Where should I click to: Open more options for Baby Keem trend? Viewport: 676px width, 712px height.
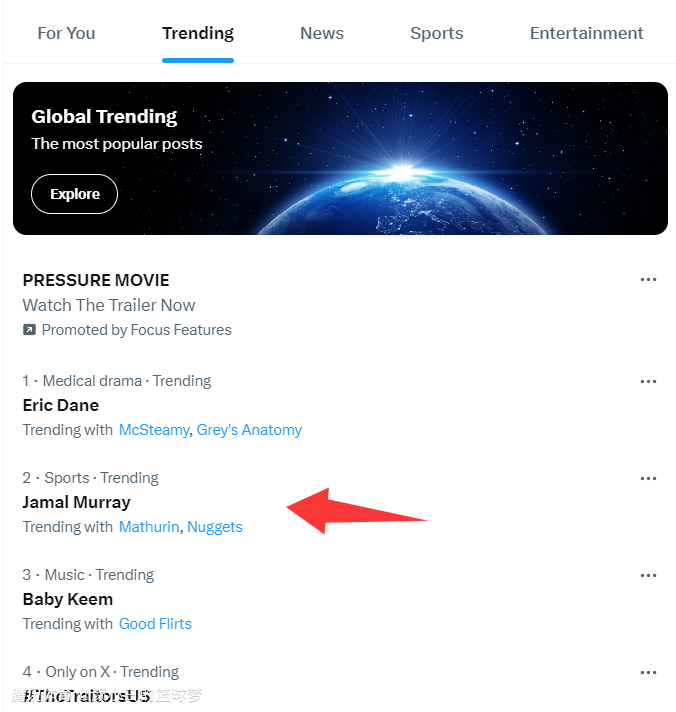[648, 575]
